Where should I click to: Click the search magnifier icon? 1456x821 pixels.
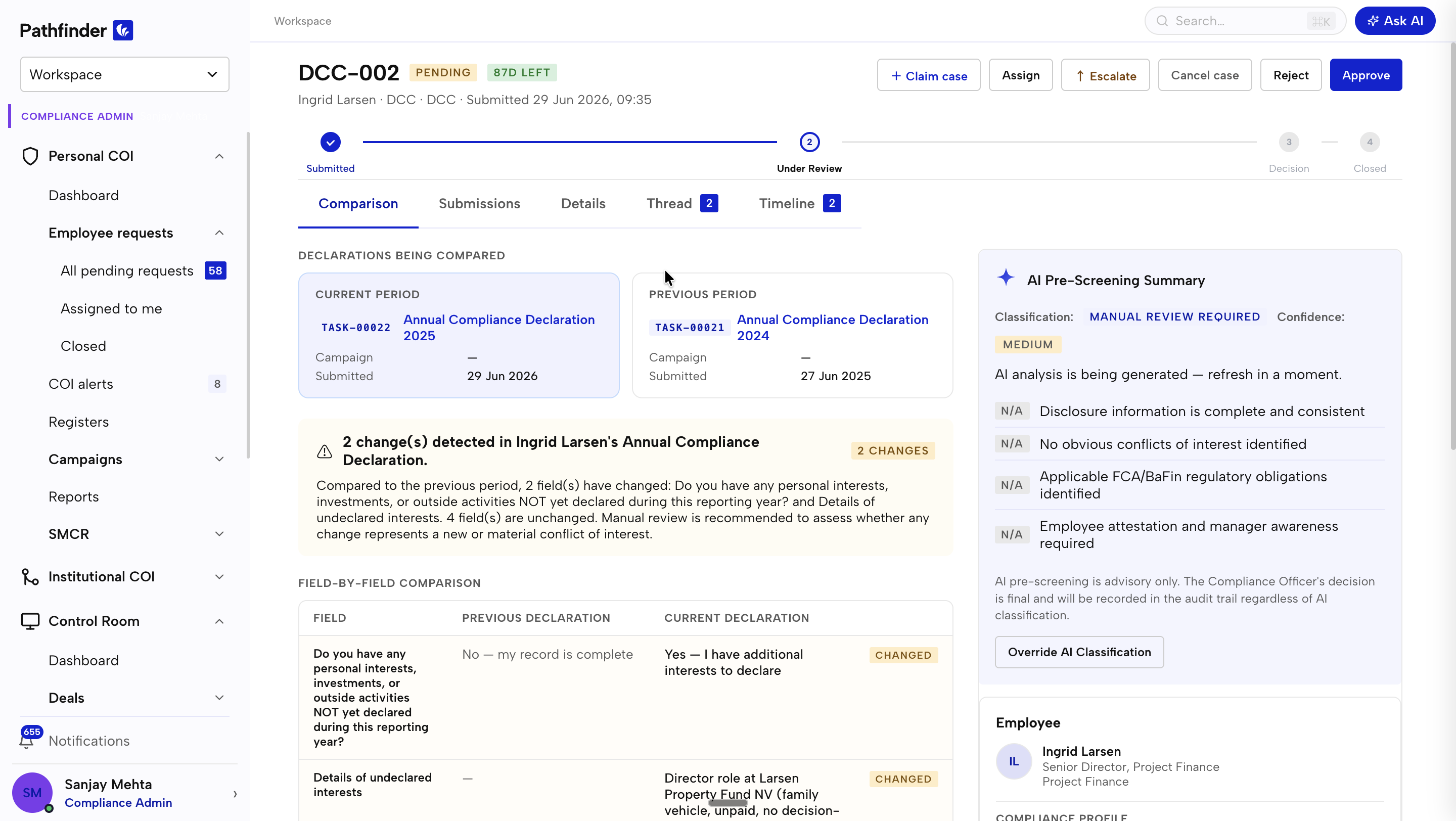point(1162,21)
